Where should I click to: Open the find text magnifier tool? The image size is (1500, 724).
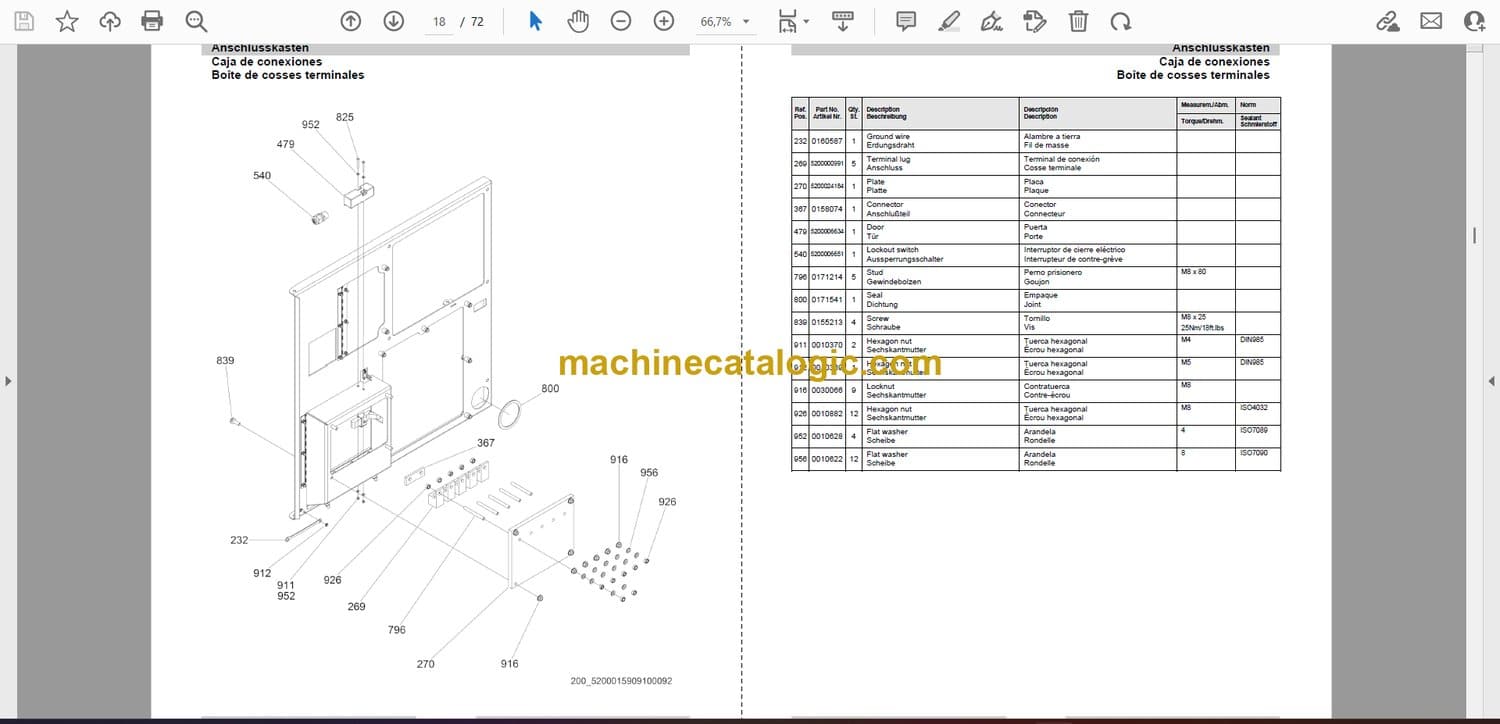196,21
